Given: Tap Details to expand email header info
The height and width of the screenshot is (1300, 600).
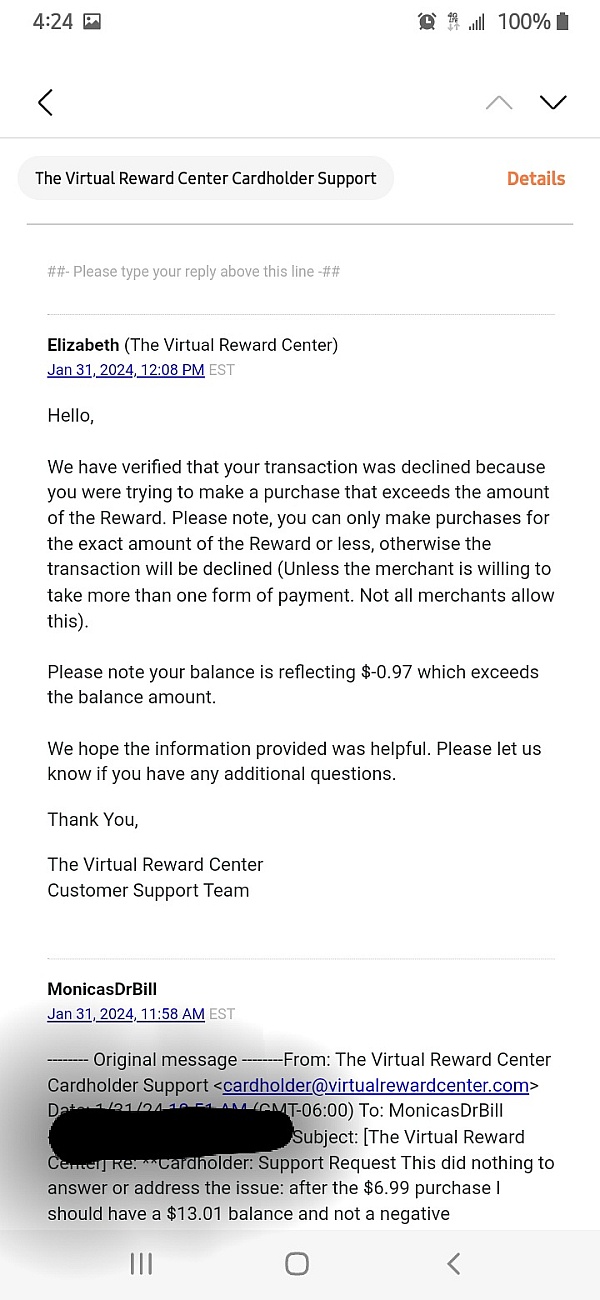Looking at the screenshot, I should 536,178.
